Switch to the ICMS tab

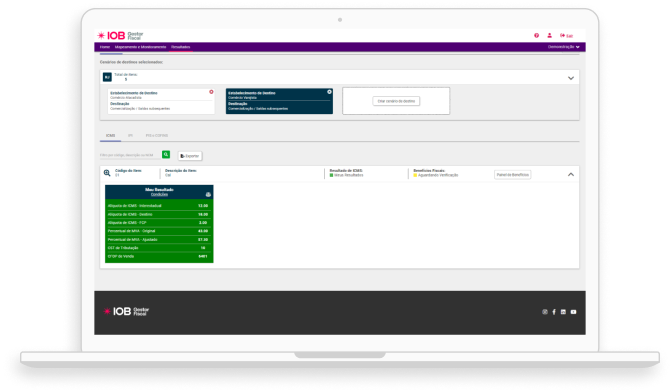111,135
